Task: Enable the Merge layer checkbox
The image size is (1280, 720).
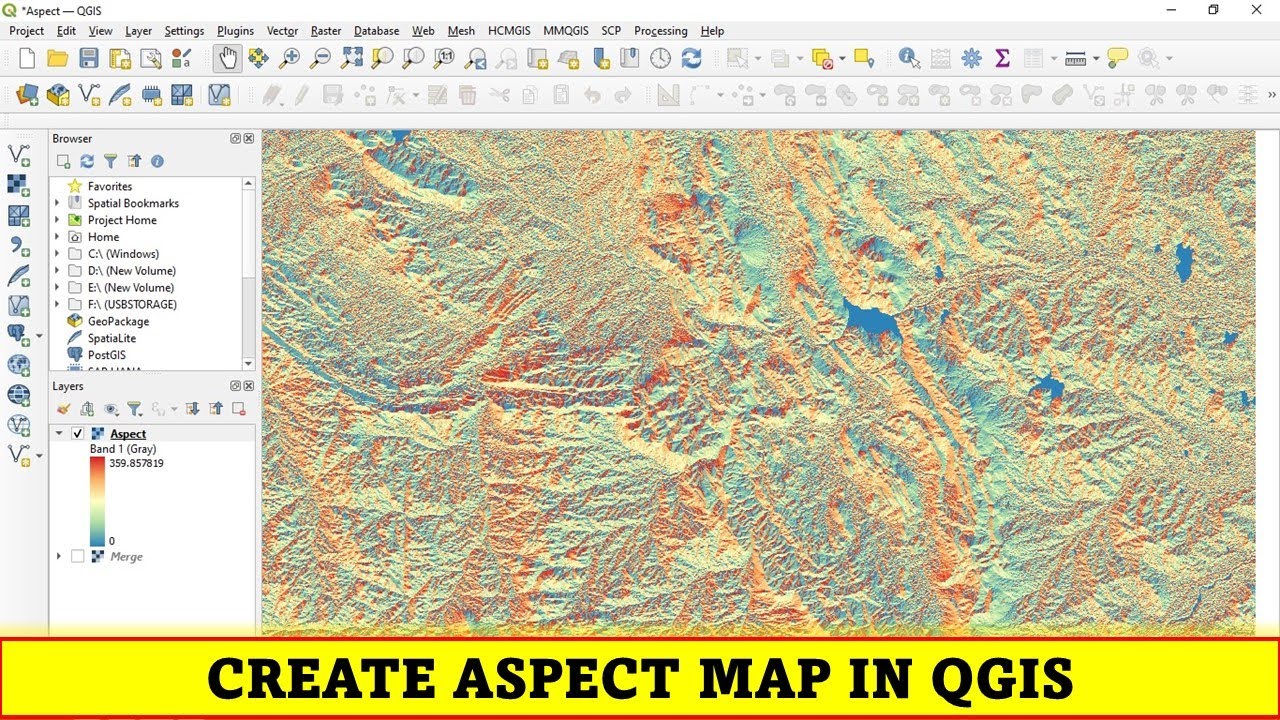Action: tap(78, 557)
